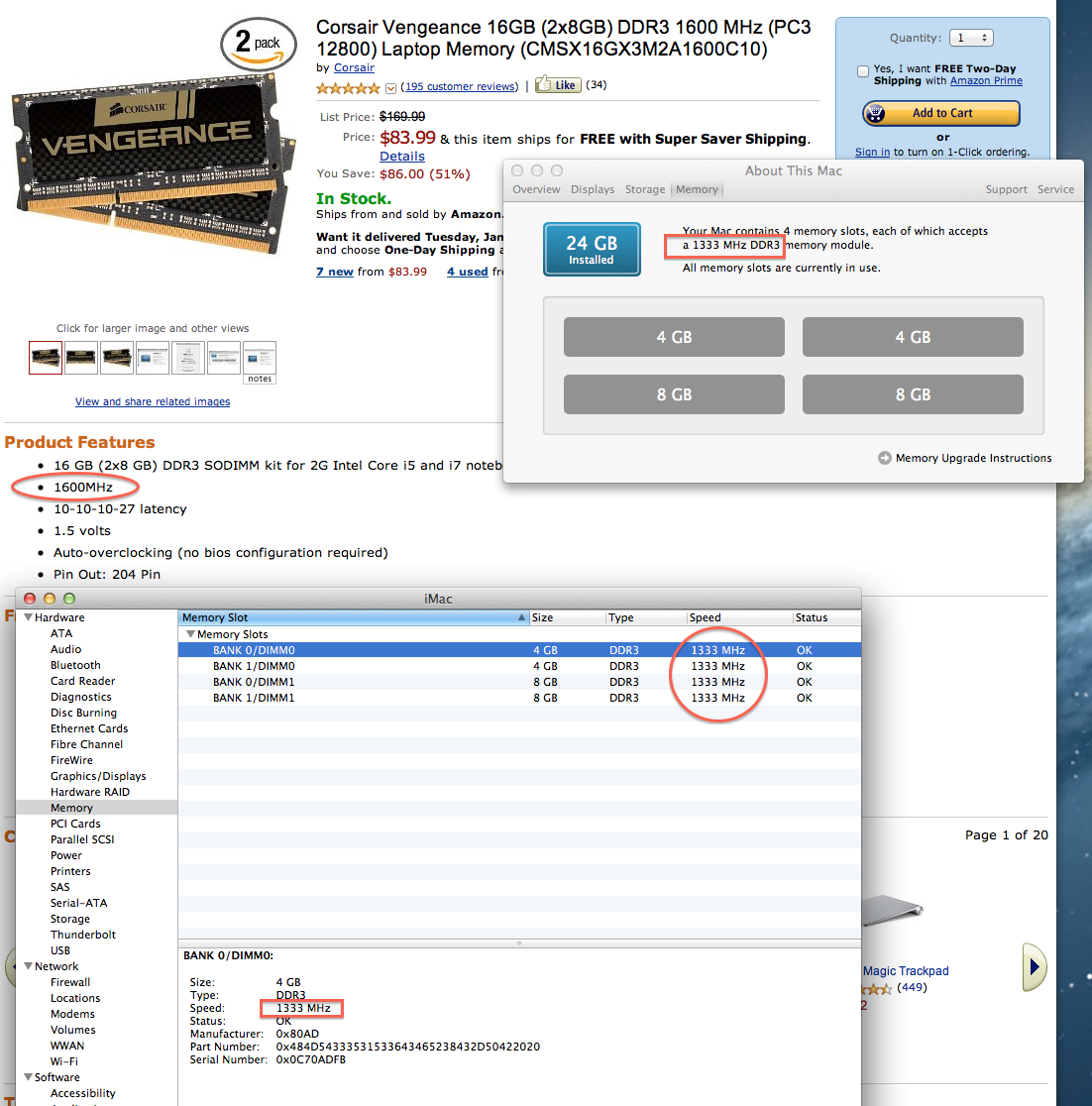The height and width of the screenshot is (1106, 1092).
Task: Open the star rating dropdown arrow
Action: click(x=390, y=88)
